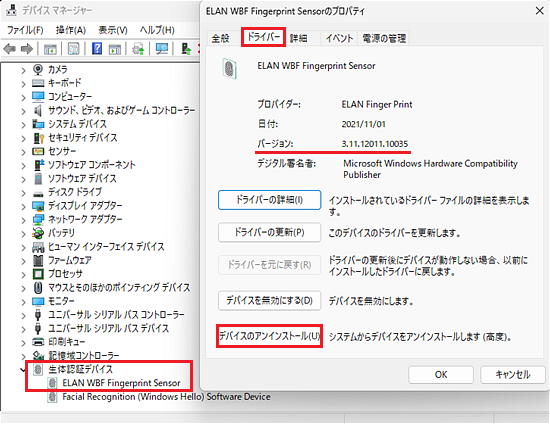This screenshot has height=424, width=550.
Task: Click the show/hide console tree toolbar icon
Action: pyautogui.click(x=50, y=49)
